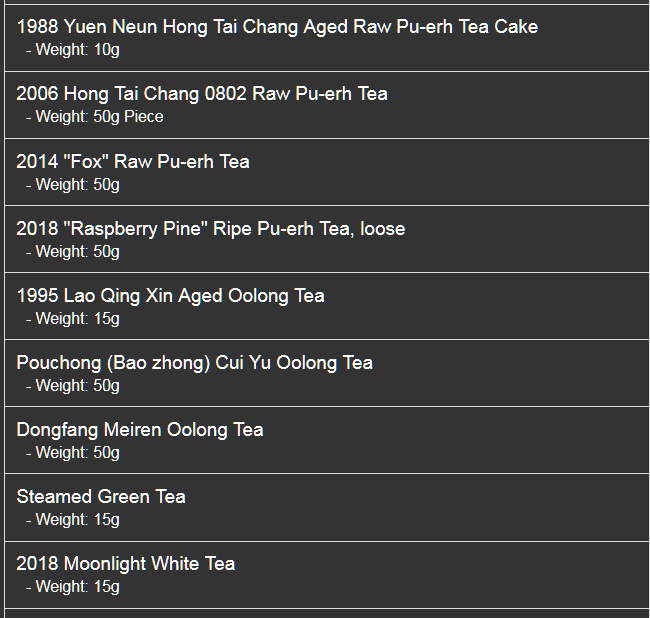Select the weight line under "Fox" Raw Pu-erh
This screenshot has height=618, width=650.
pyautogui.click(x=73, y=185)
